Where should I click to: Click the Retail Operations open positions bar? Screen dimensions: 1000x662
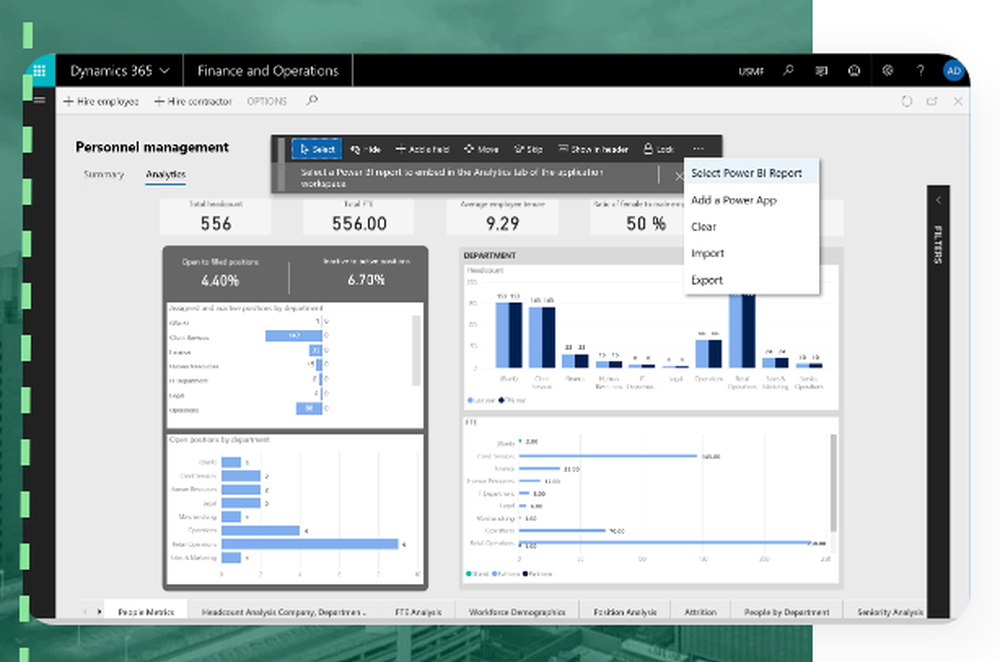tap(310, 544)
